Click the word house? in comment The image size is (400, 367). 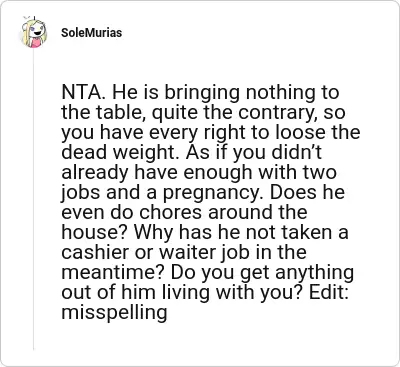[x=95, y=233]
